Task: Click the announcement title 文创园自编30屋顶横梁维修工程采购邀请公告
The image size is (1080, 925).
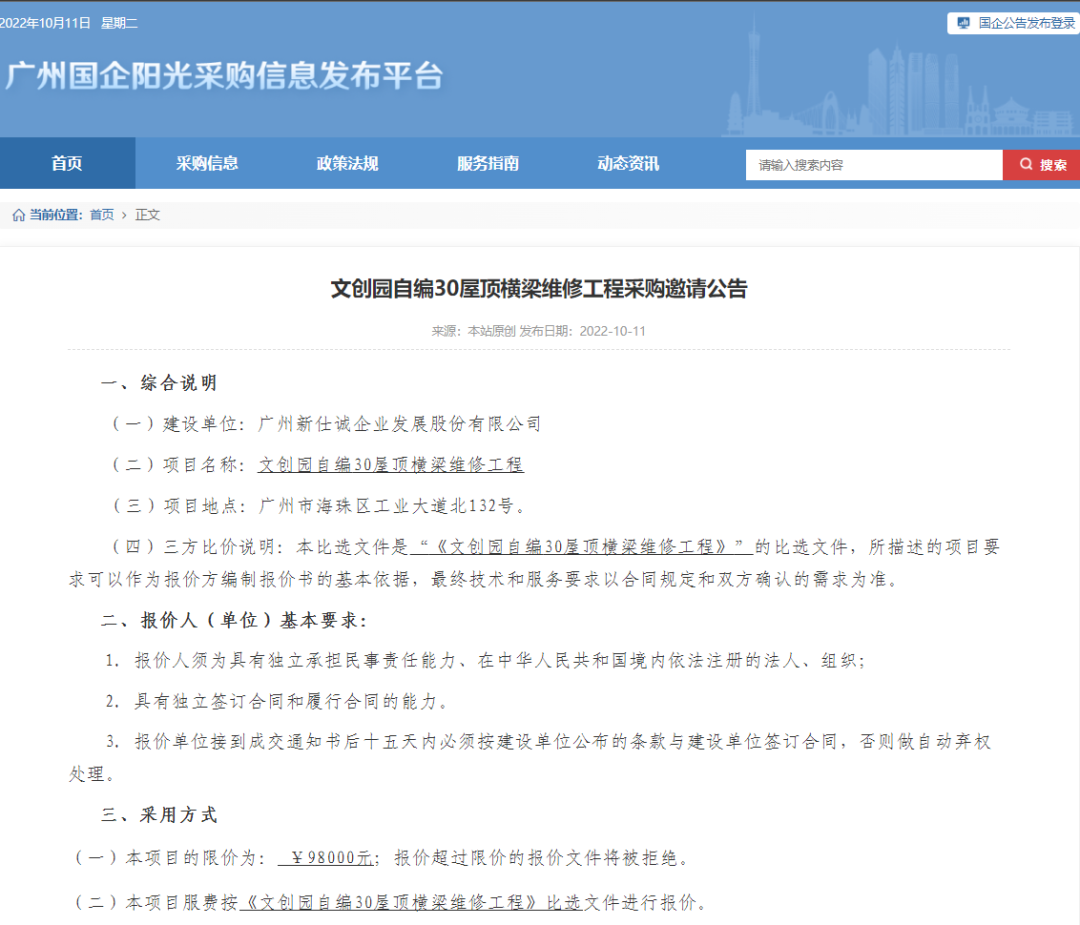Action: (540, 288)
